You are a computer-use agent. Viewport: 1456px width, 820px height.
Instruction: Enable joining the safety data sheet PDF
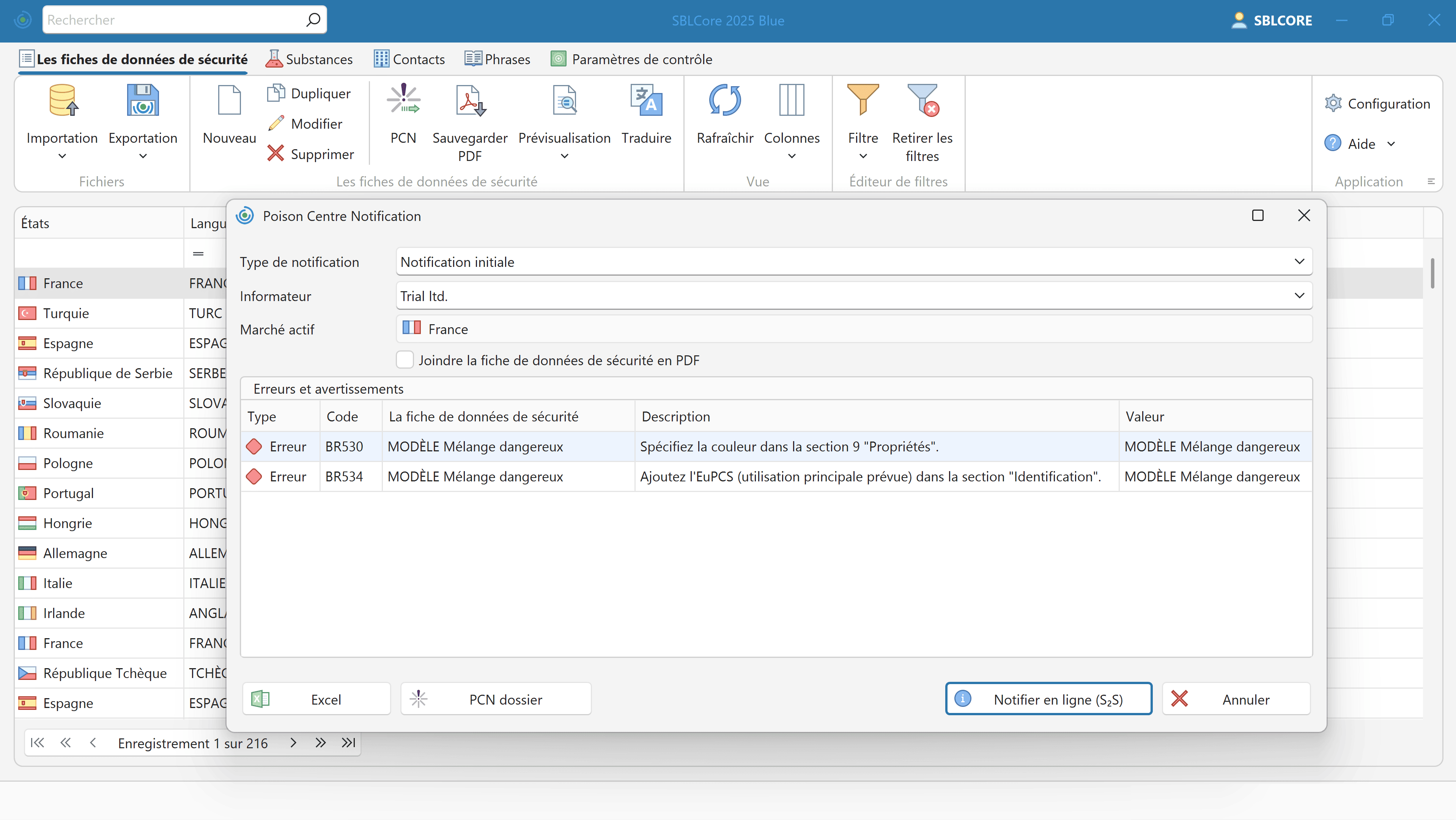[x=405, y=360]
